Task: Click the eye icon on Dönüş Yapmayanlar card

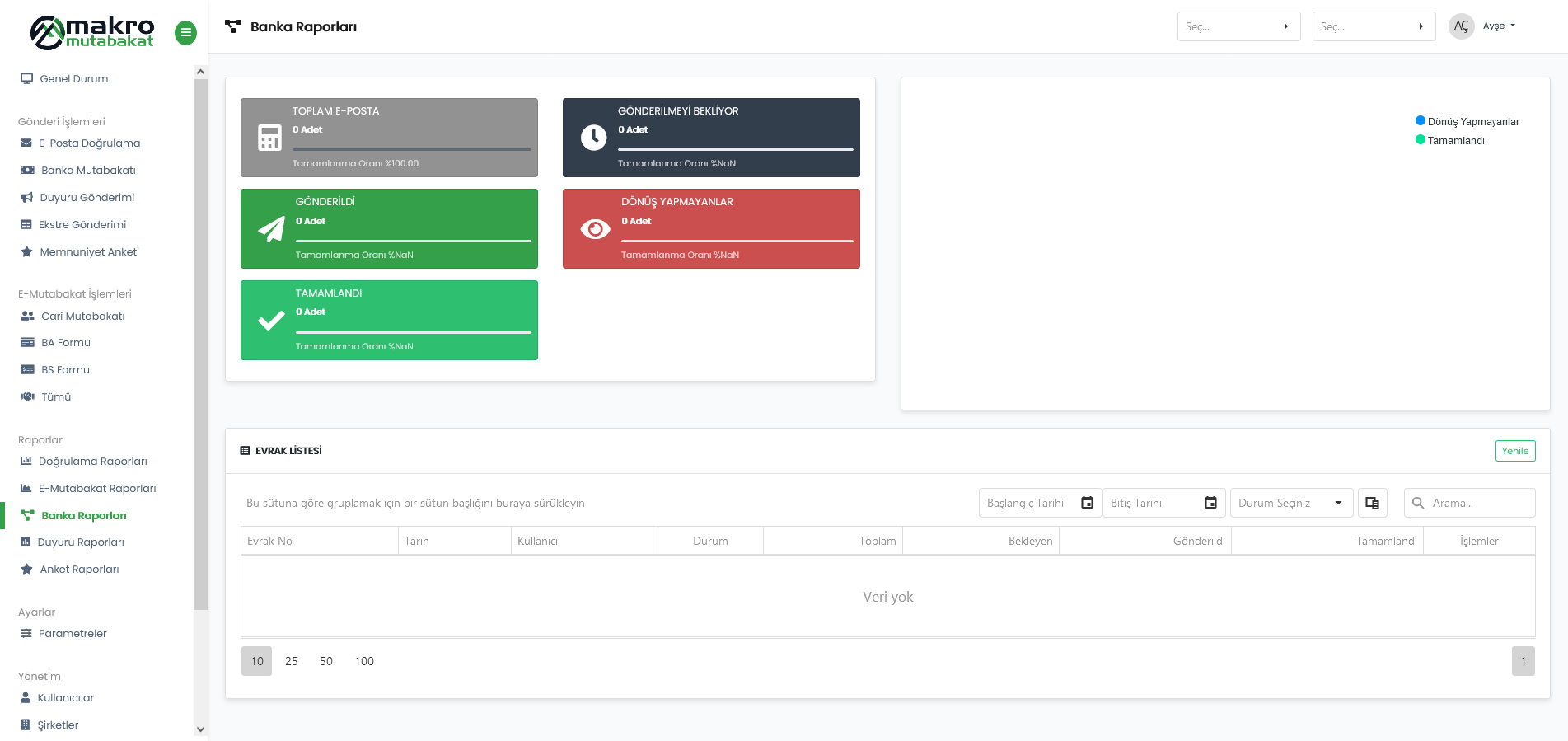Action: tap(595, 229)
